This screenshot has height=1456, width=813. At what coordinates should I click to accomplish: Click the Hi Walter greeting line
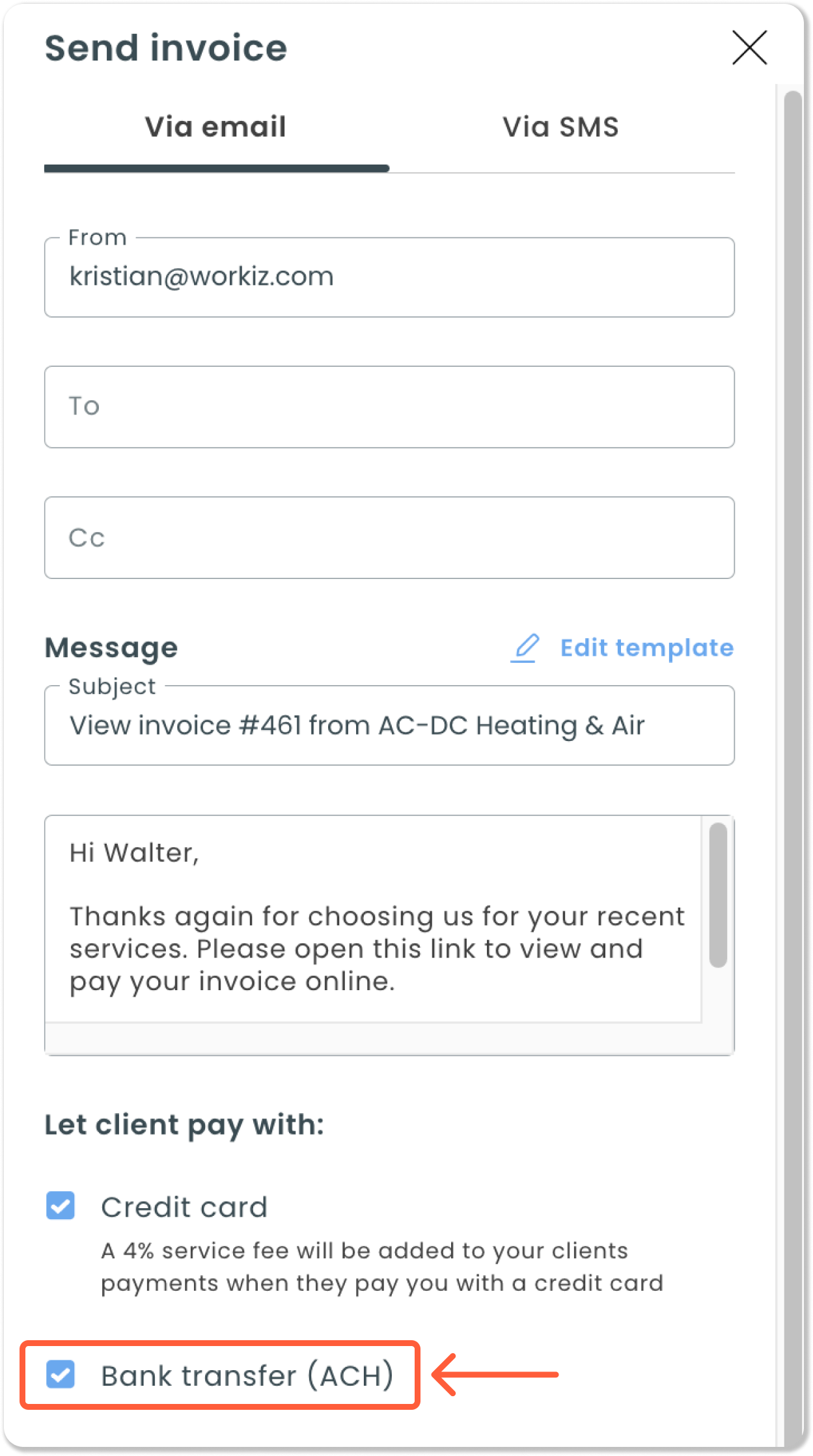coord(134,853)
